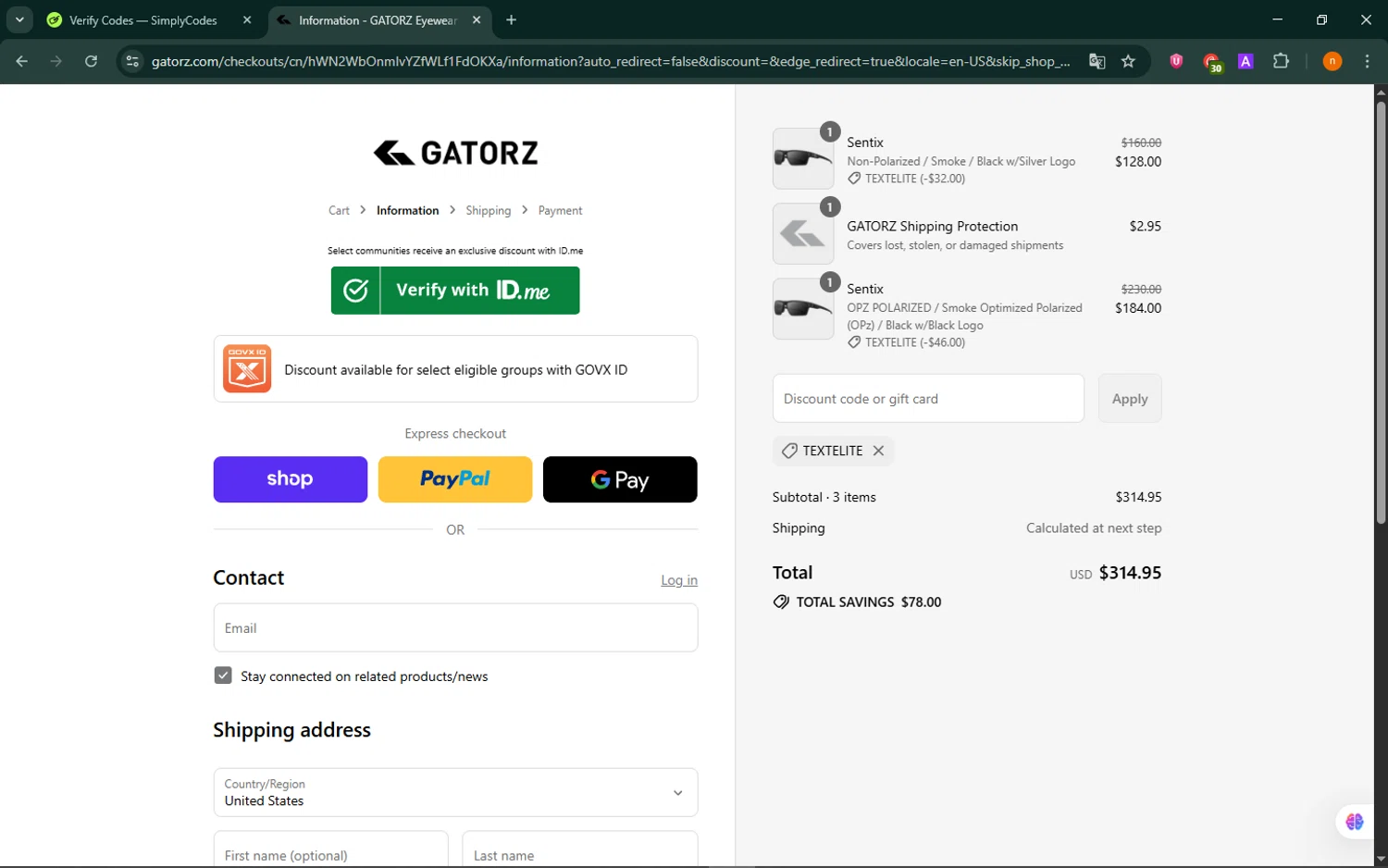Click the Sentix Non-Polarized product thumbnail
Viewport: 1388px width, 868px height.
tap(803, 158)
